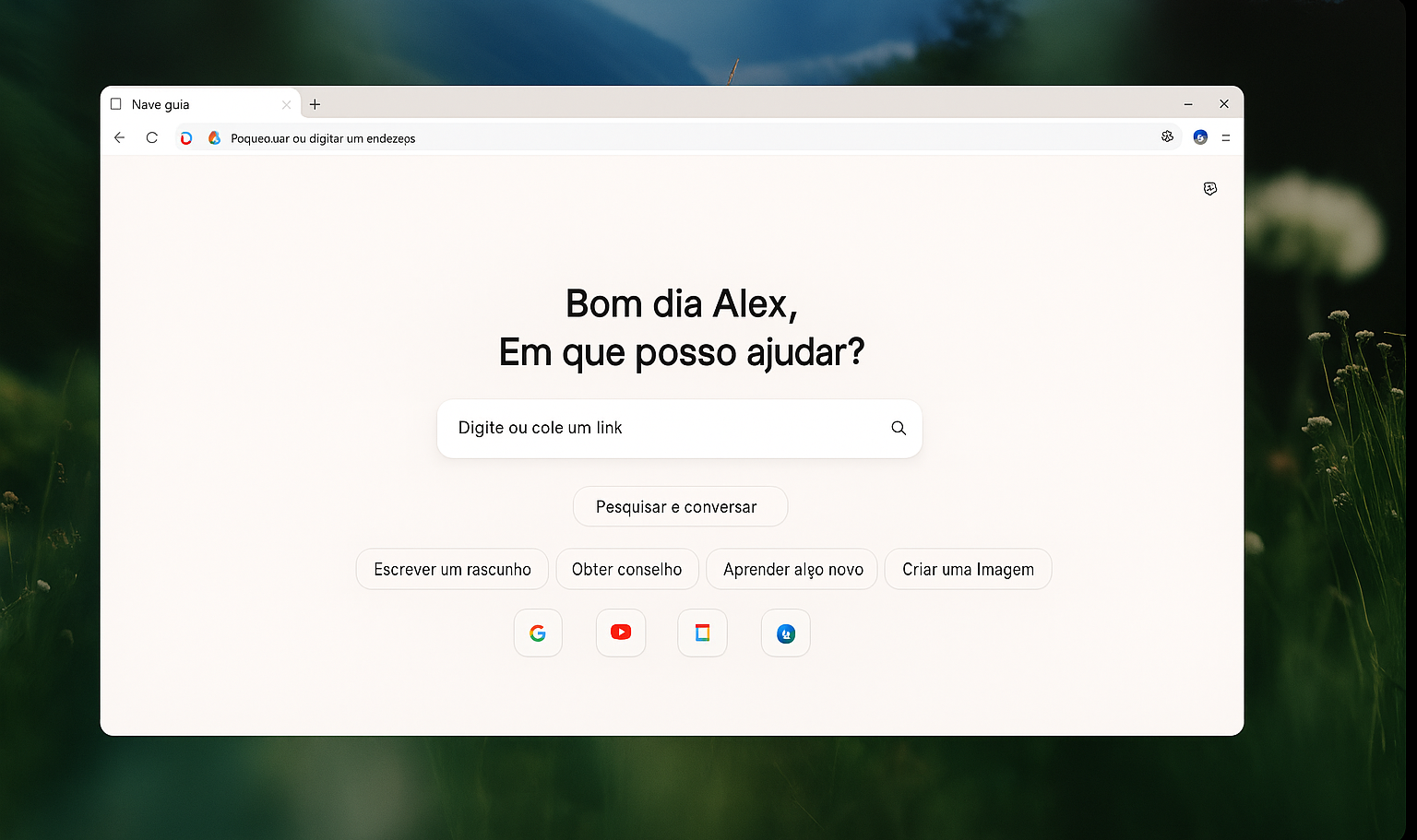Open the YouTube shortcut tile
Screen dimensions: 1417x840
pos(621,633)
